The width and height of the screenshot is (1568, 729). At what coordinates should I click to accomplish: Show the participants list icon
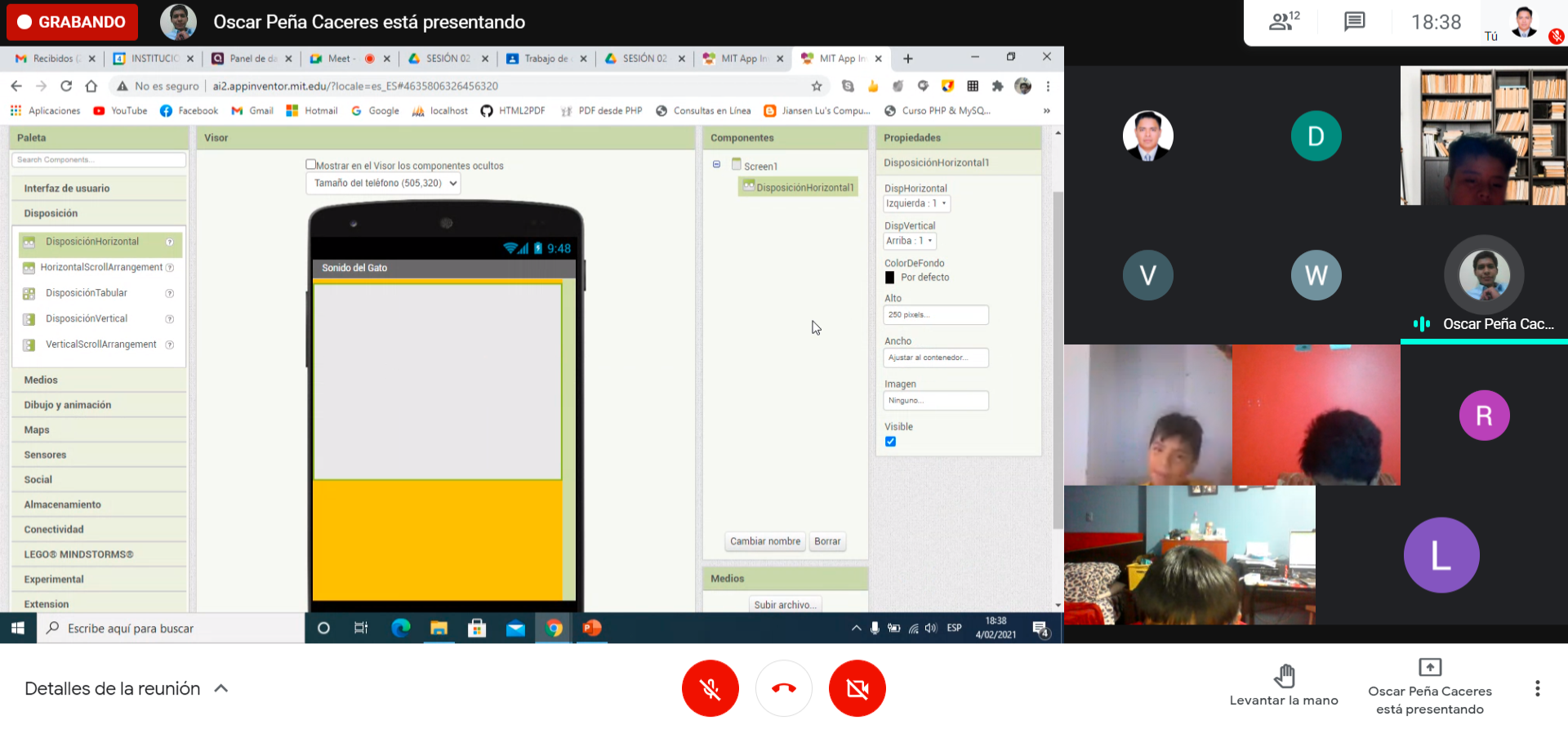point(1283,22)
